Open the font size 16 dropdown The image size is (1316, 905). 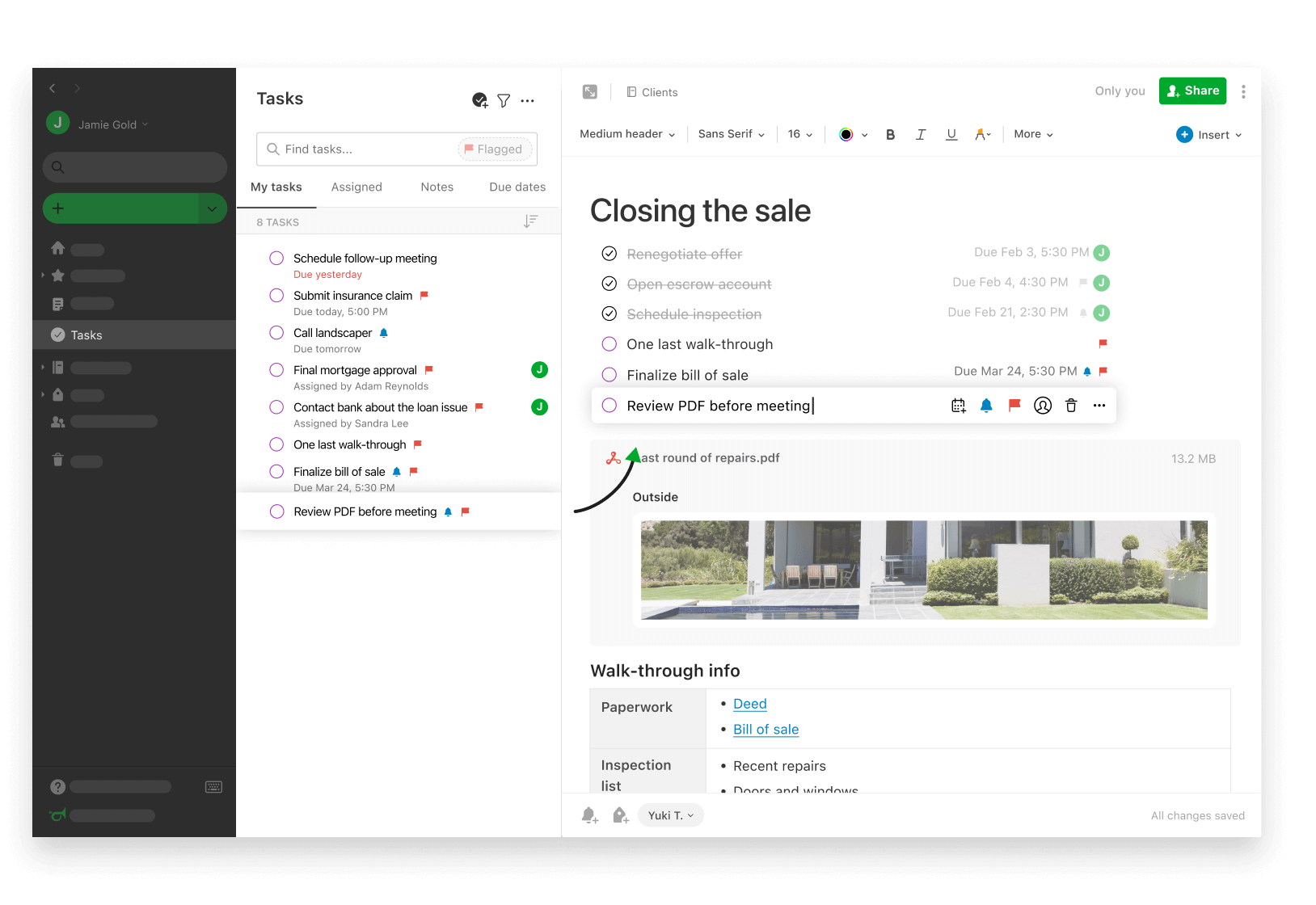[800, 134]
